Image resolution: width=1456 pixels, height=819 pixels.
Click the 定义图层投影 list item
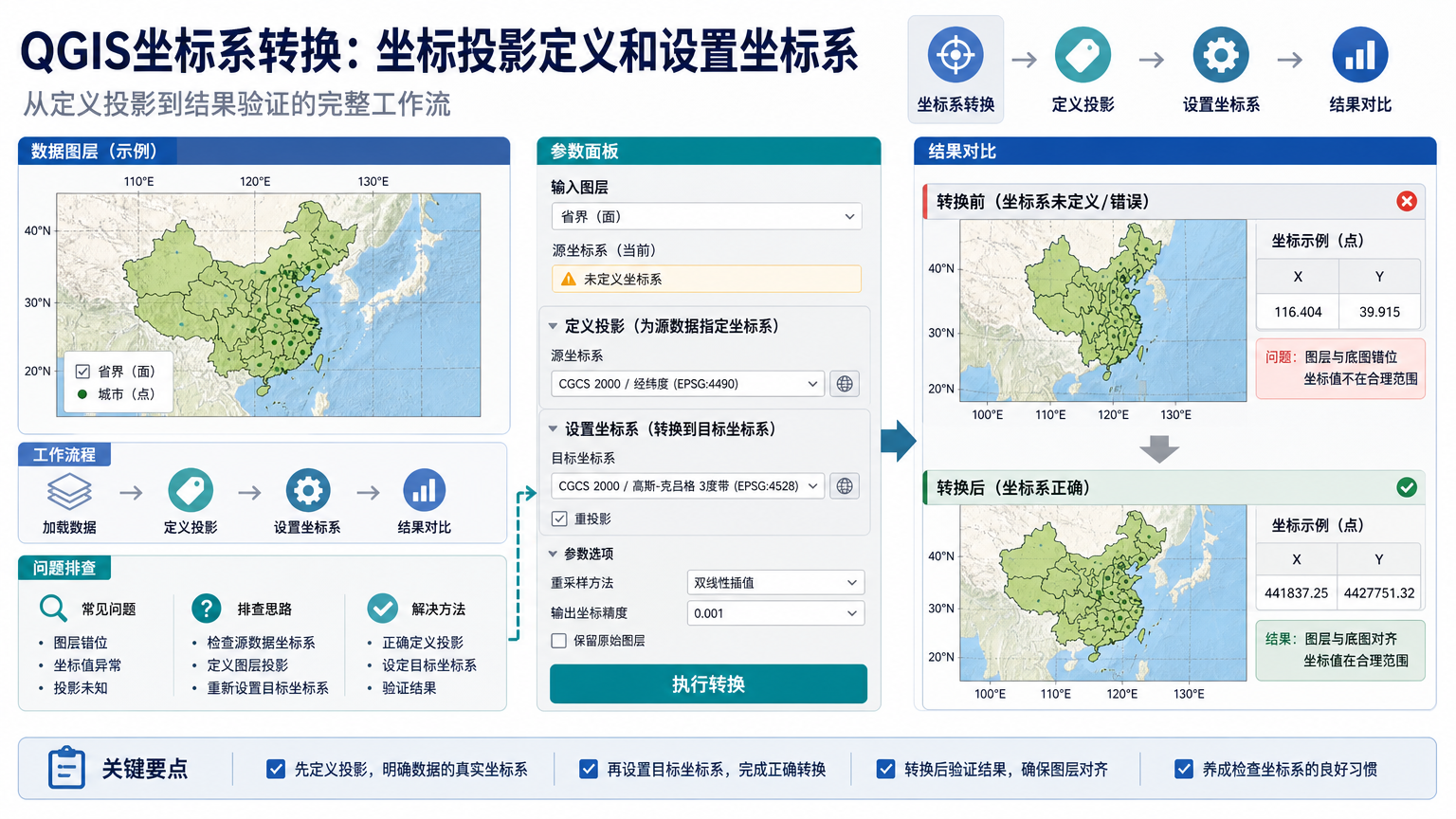247,665
